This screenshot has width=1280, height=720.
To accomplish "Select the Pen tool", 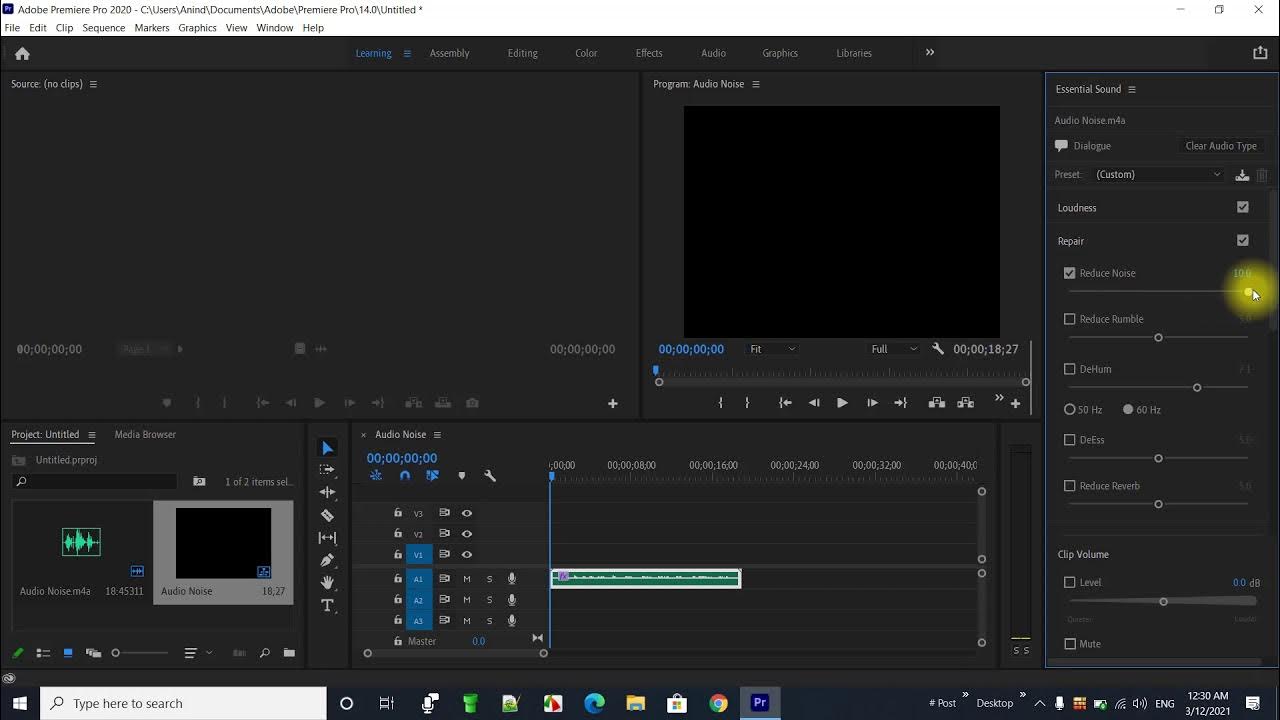I will (x=327, y=560).
